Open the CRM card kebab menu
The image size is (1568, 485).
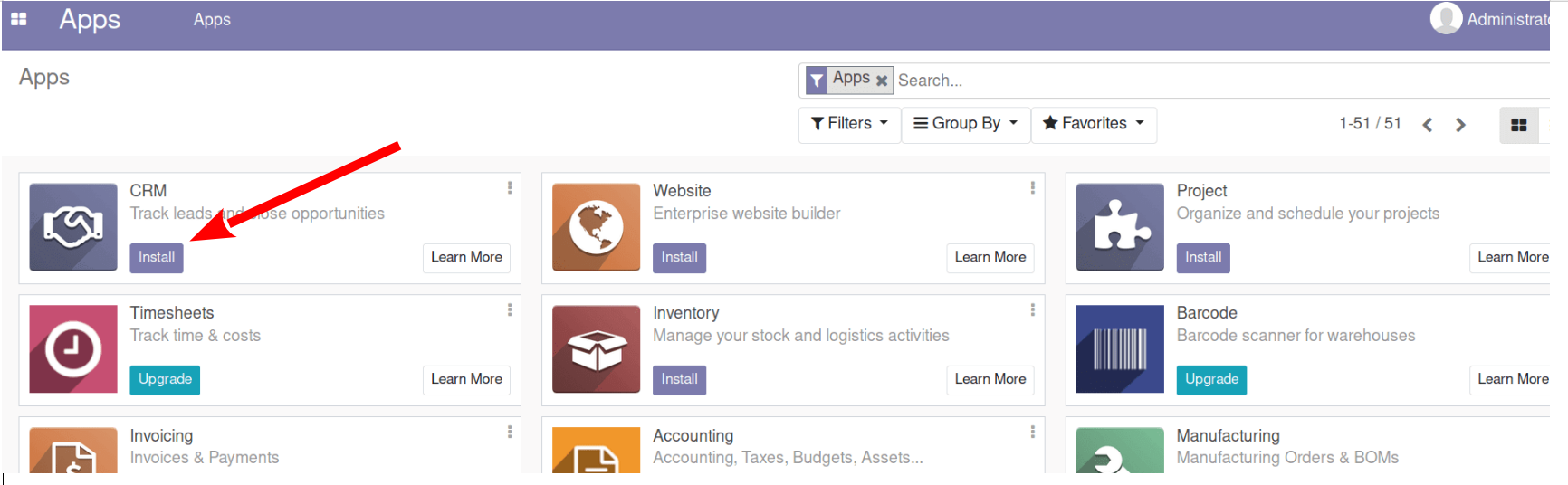tap(510, 188)
